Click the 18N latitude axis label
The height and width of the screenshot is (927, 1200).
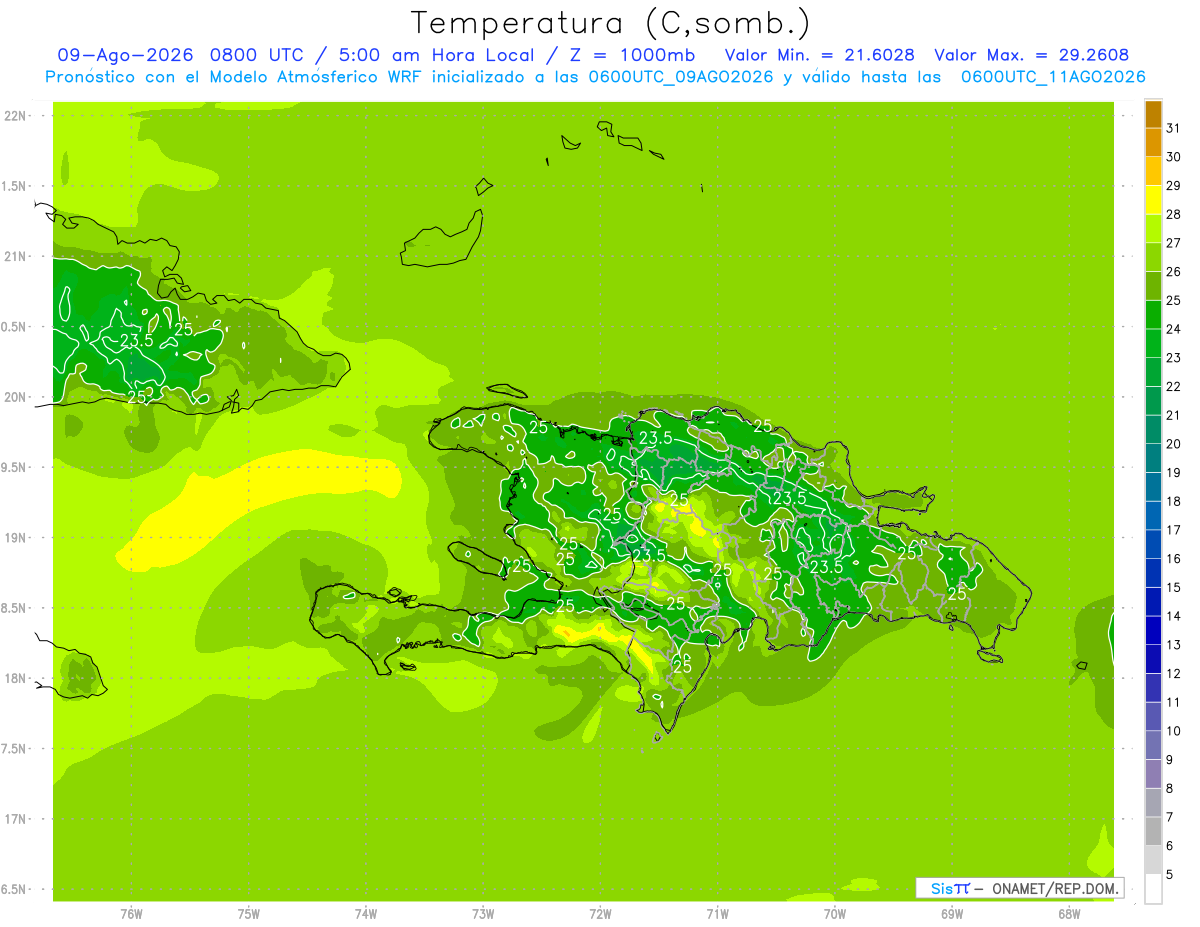(15, 678)
